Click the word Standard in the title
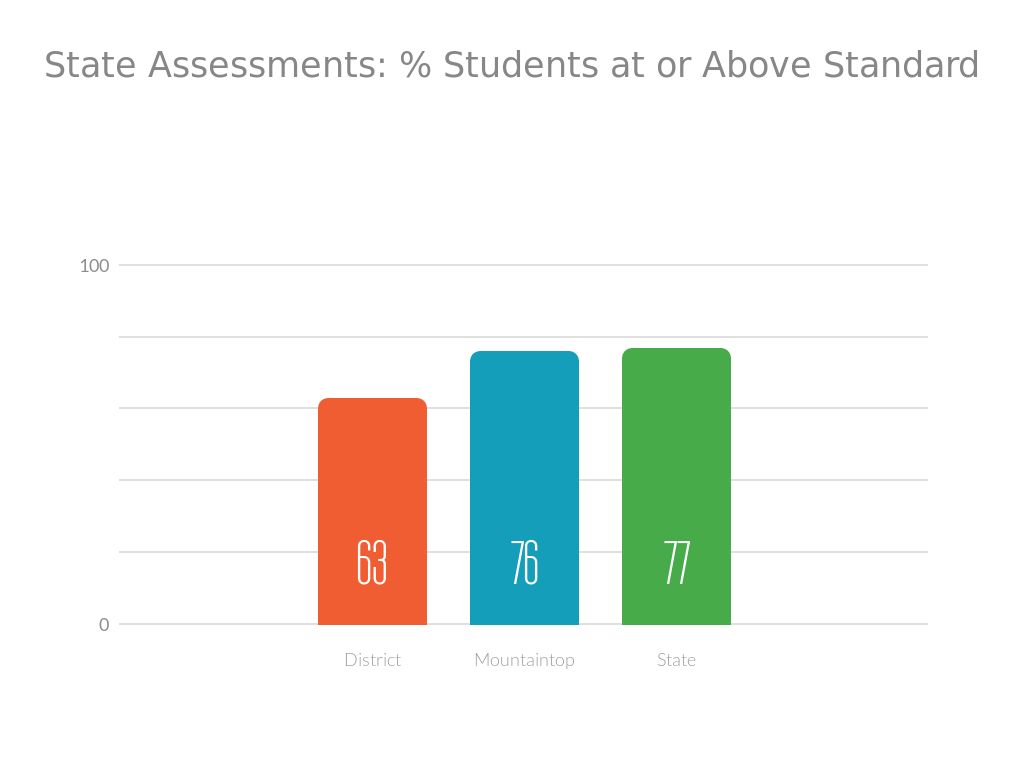This screenshot has width=1024, height=768. pos(900,65)
